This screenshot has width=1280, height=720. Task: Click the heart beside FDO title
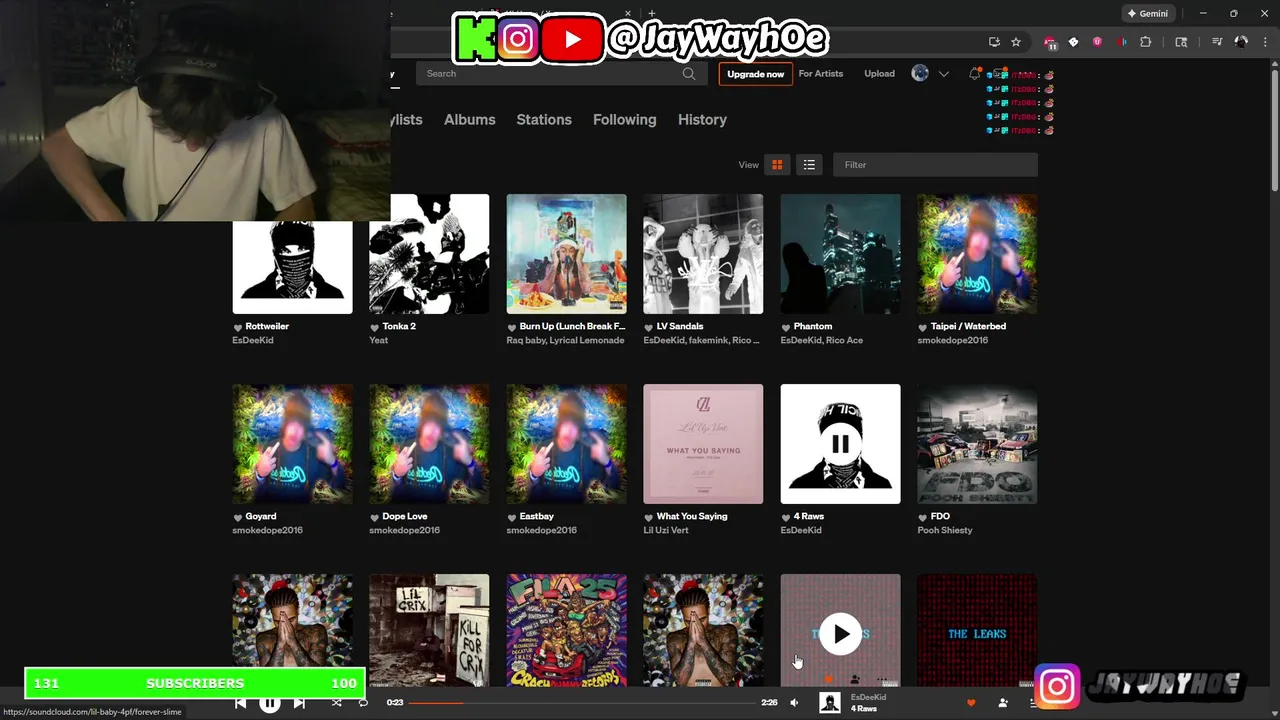(923, 517)
